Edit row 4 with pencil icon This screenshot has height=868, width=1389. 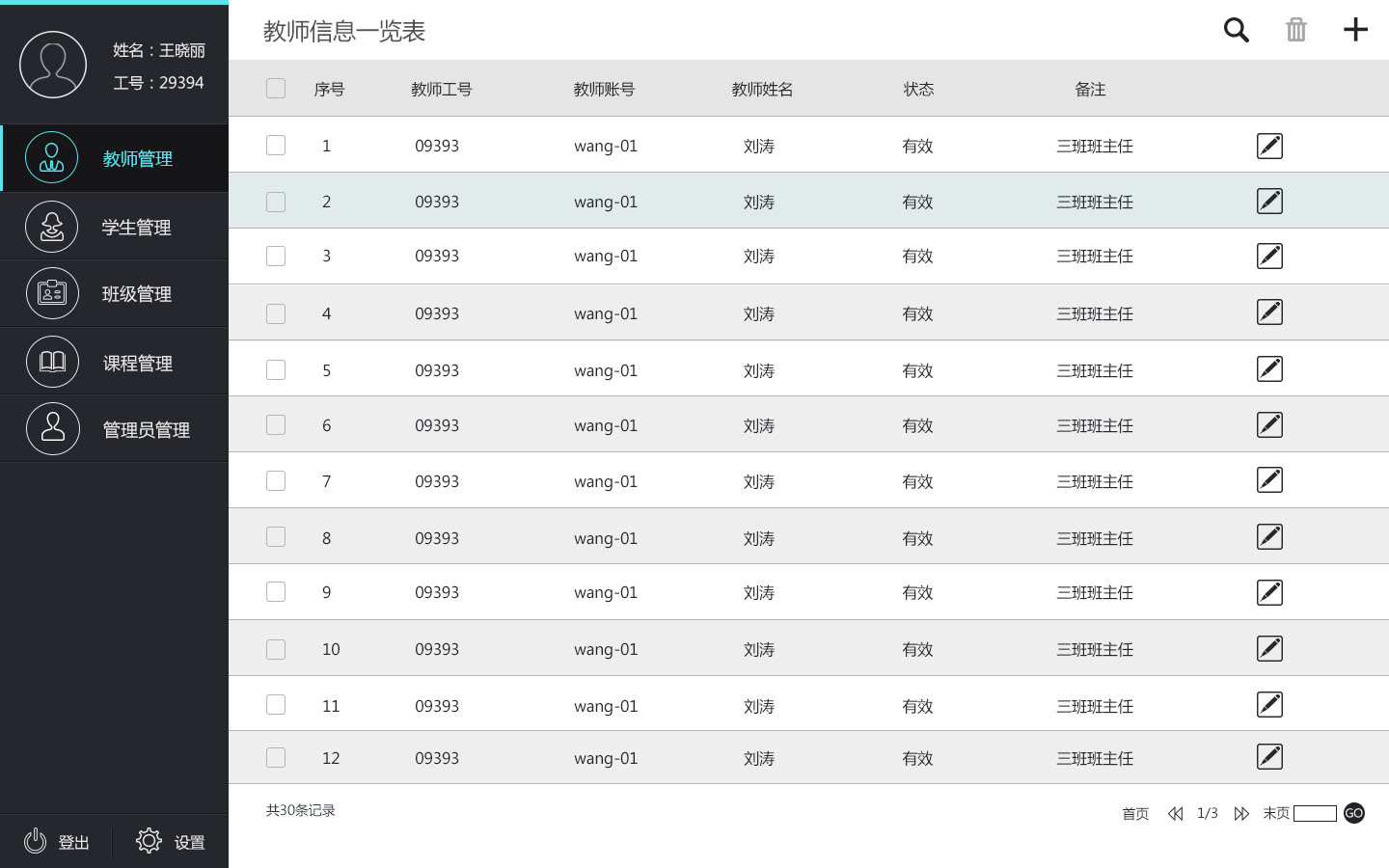pyautogui.click(x=1269, y=312)
